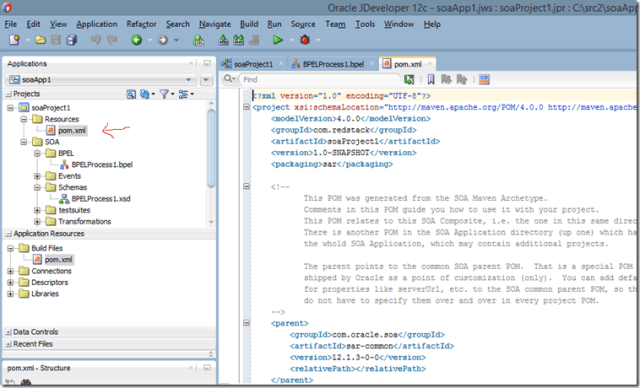Open the Search menu
This screenshot has width=640, height=388.
click(x=178, y=24)
